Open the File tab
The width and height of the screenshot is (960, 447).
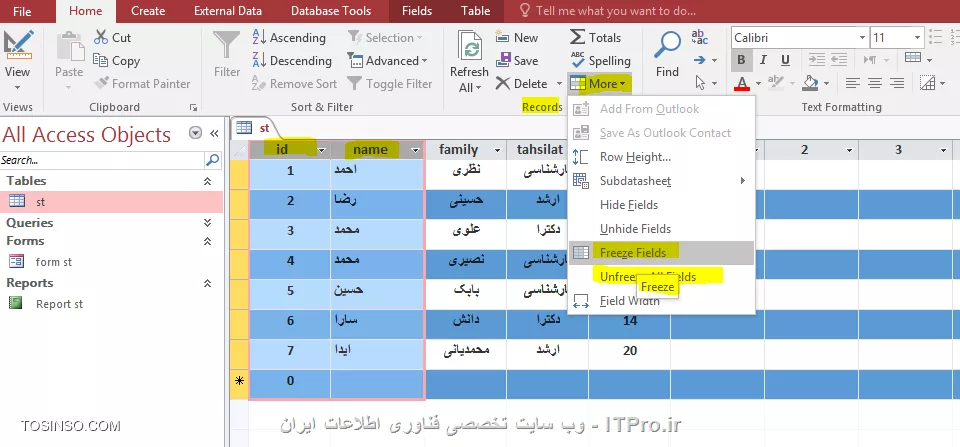pos(22,11)
